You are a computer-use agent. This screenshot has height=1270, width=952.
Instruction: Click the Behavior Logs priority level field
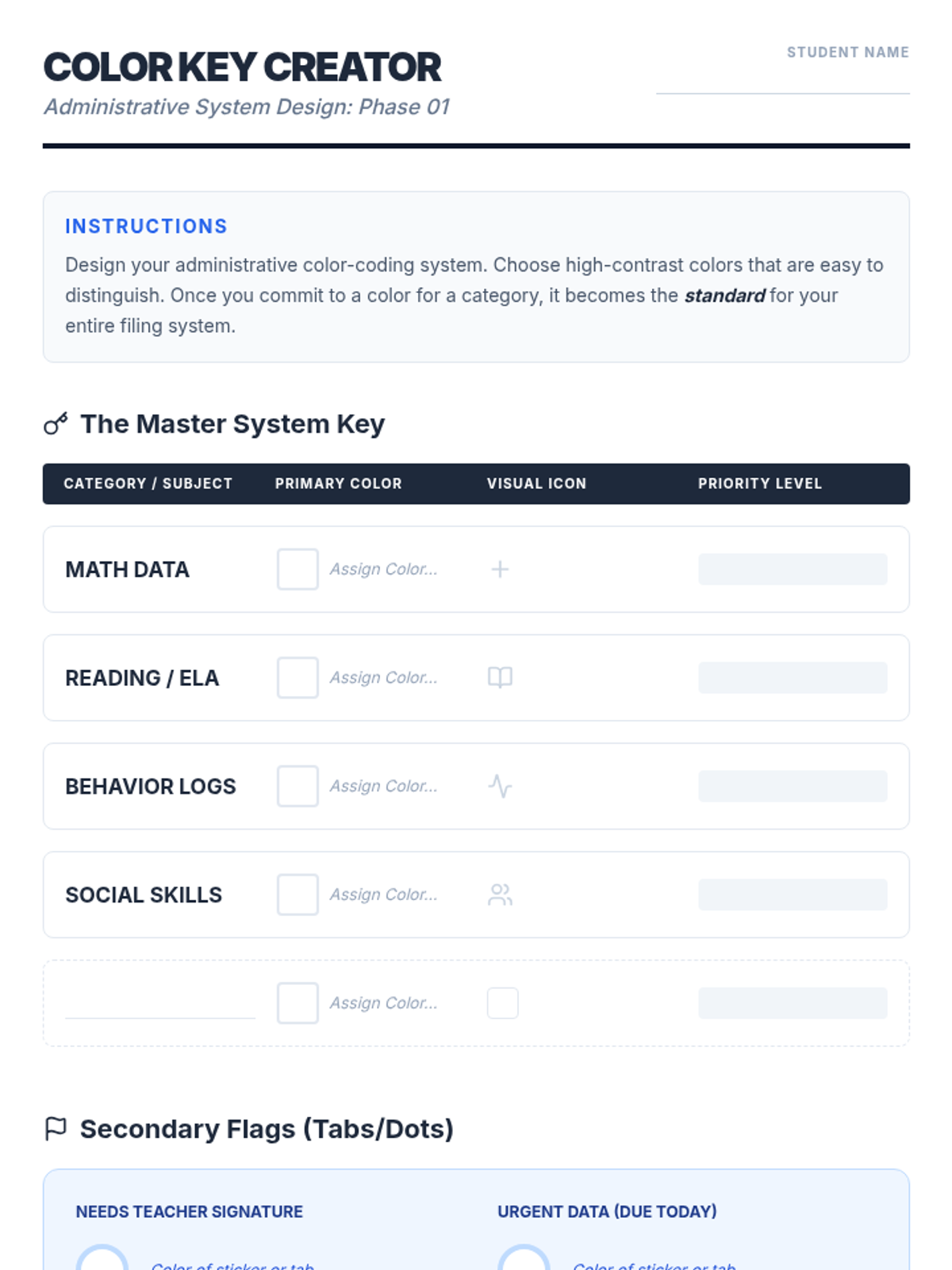point(793,786)
